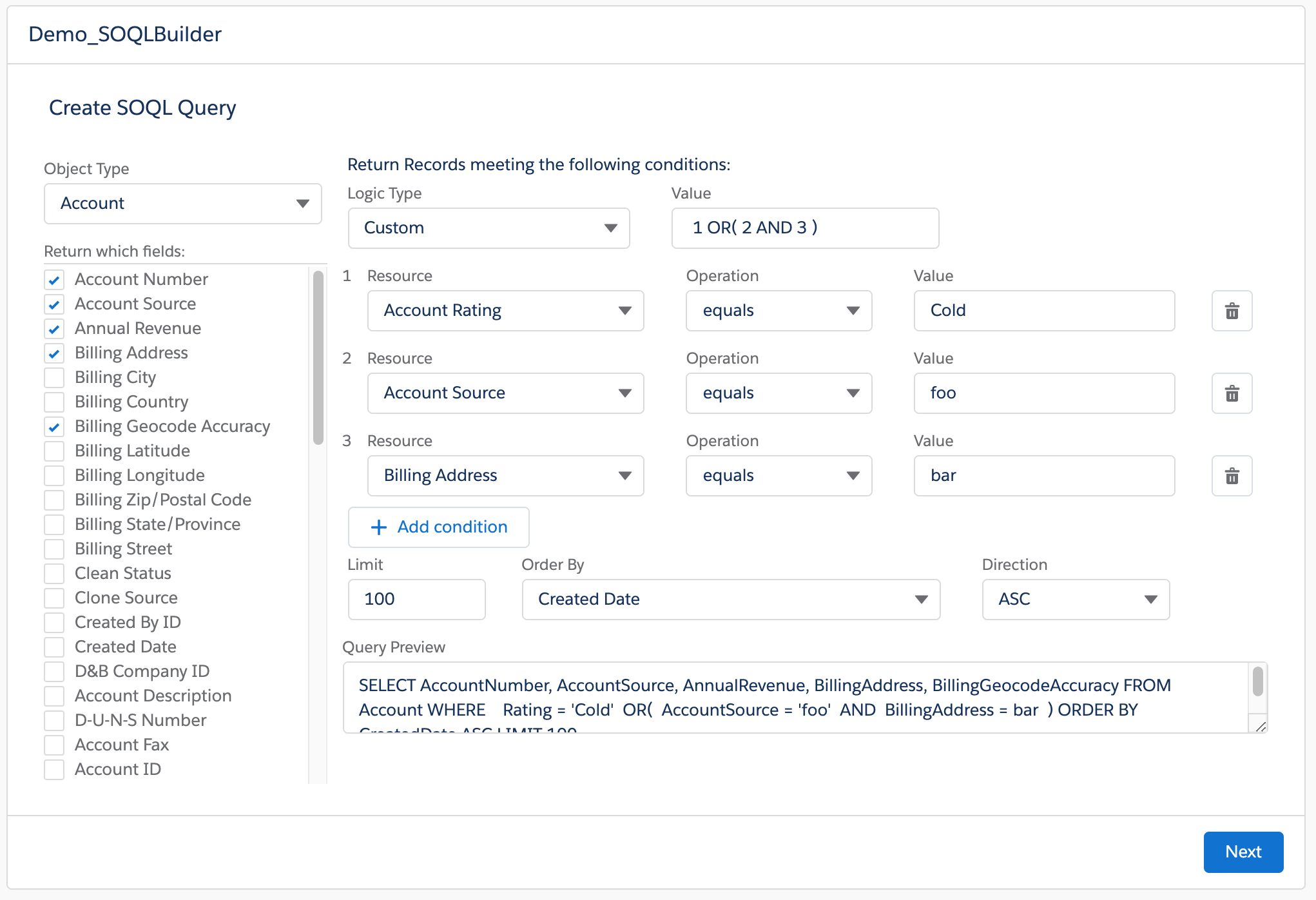
Task: Click the Limit input showing 100
Action: (416, 600)
